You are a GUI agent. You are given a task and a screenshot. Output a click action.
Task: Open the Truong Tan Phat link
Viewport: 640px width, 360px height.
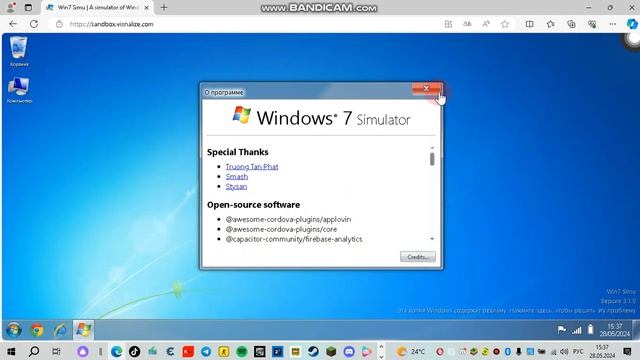252,167
